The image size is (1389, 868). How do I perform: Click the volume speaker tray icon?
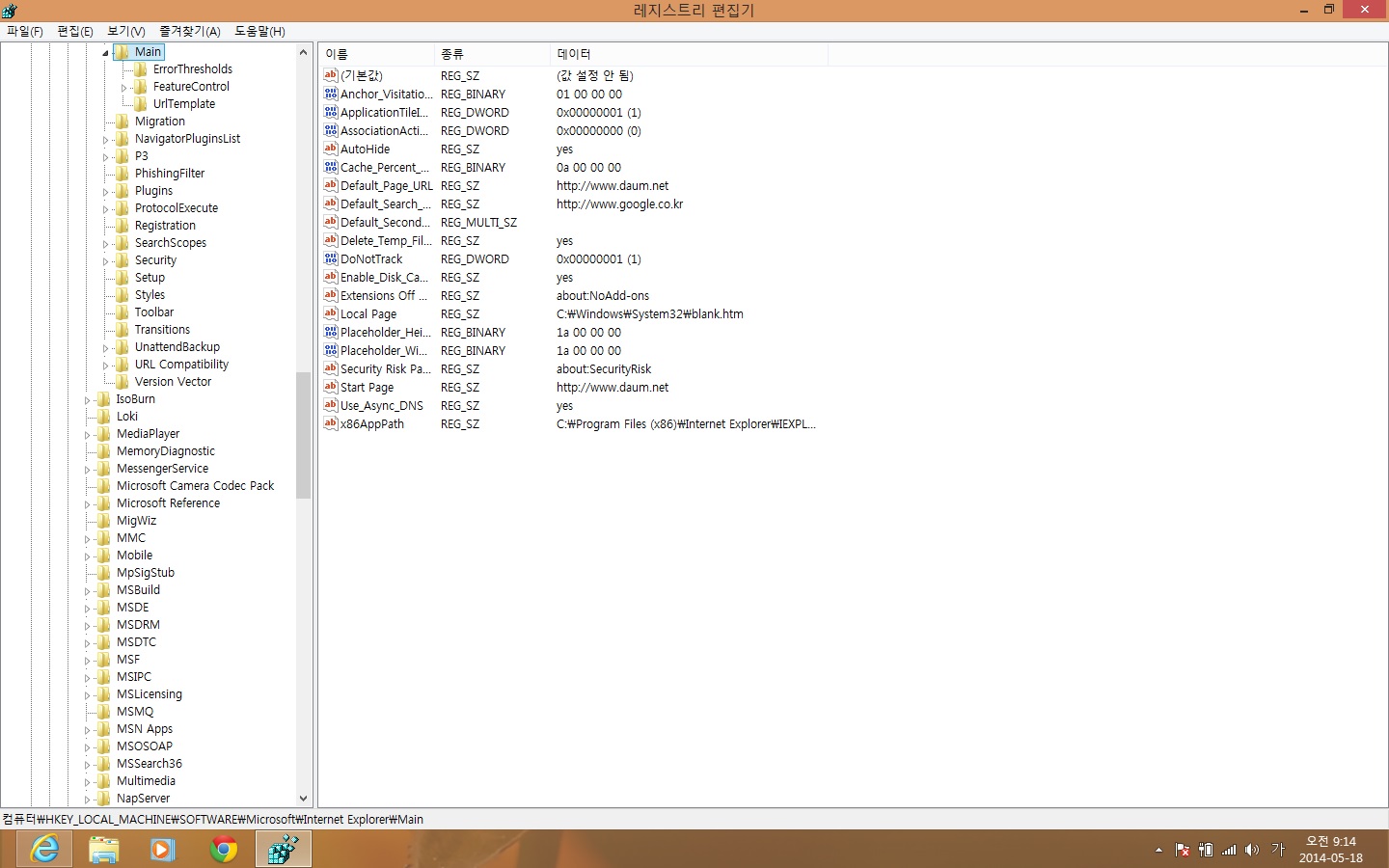pyautogui.click(x=1252, y=850)
